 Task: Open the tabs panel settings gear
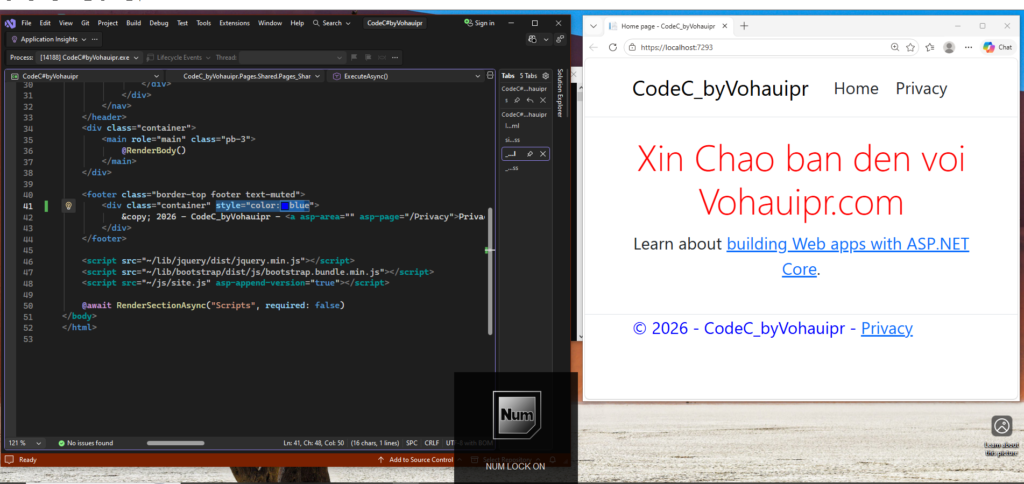[x=546, y=75]
